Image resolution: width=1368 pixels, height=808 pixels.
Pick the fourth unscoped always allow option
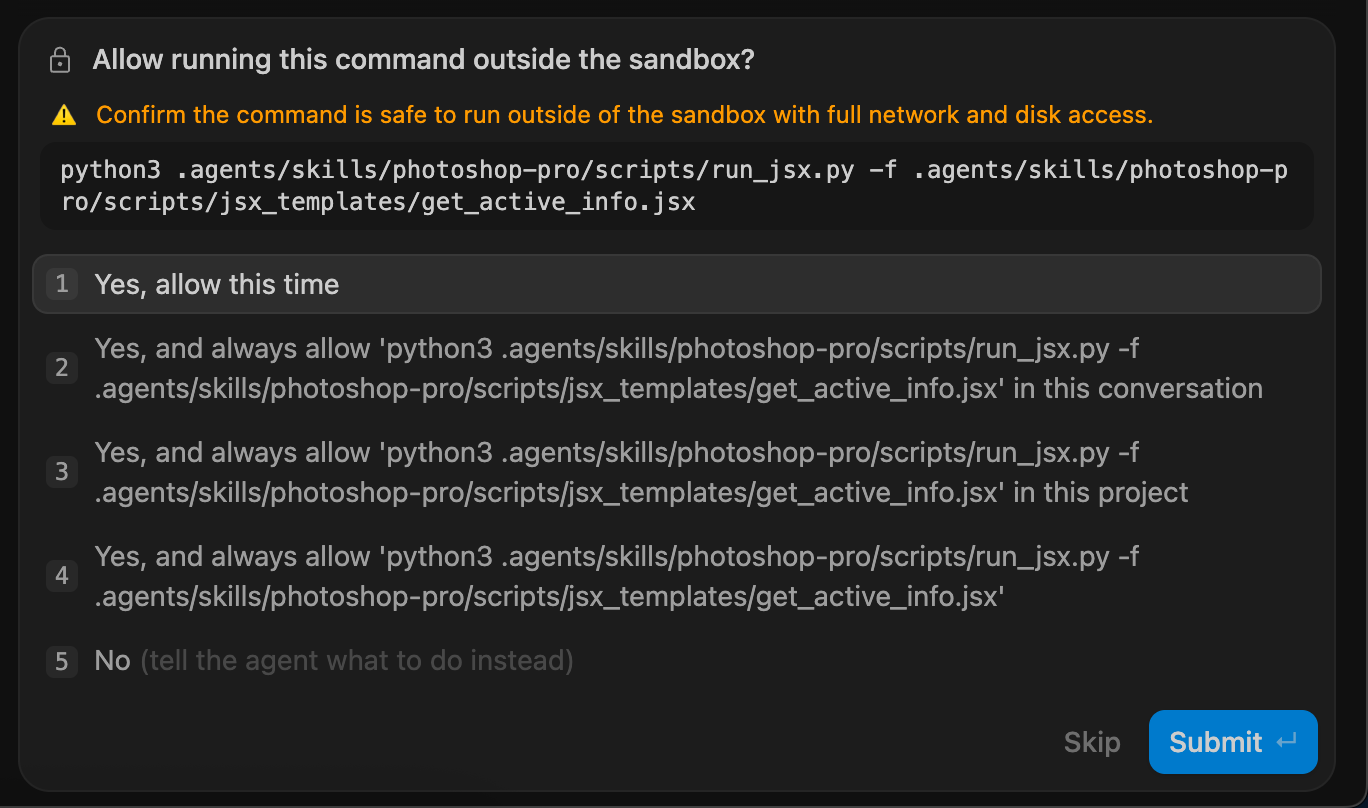pos(677,576)
